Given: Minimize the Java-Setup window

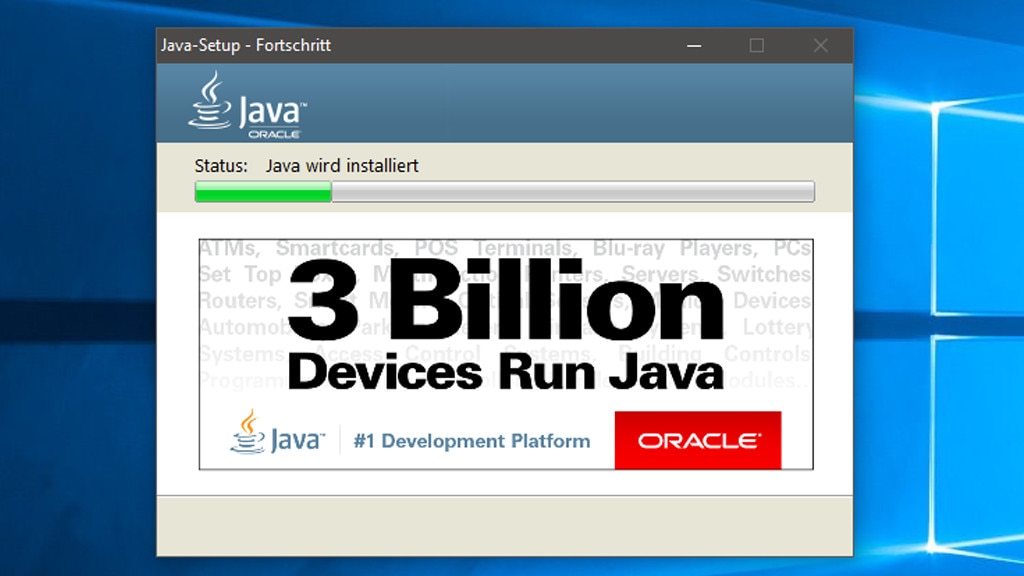Looking at the screenshot, I should point(692,46).
